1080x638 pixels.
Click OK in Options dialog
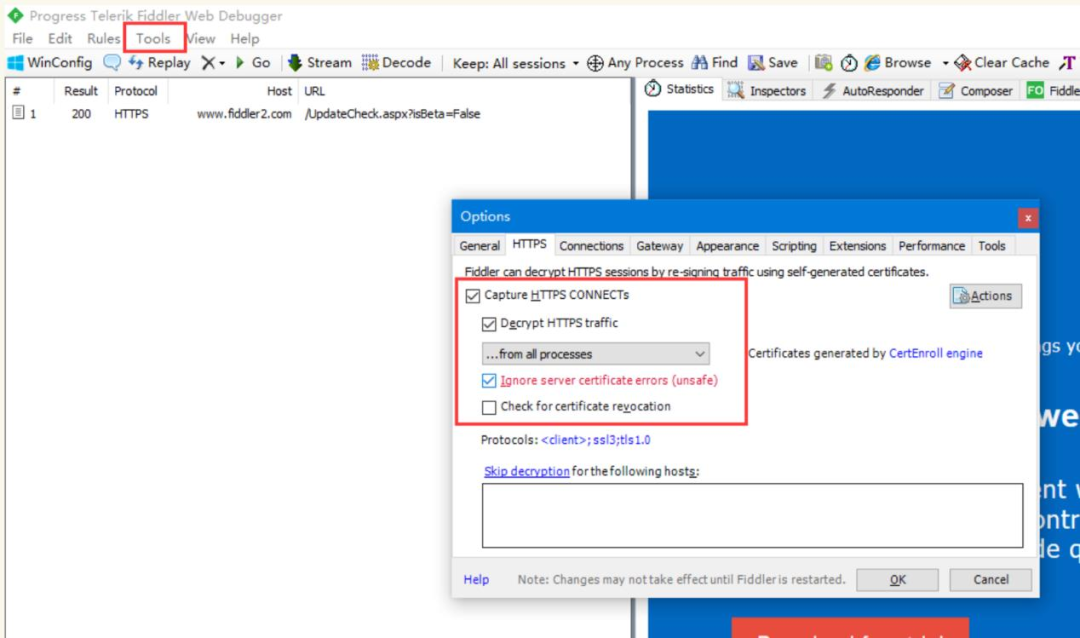point(897,580)
